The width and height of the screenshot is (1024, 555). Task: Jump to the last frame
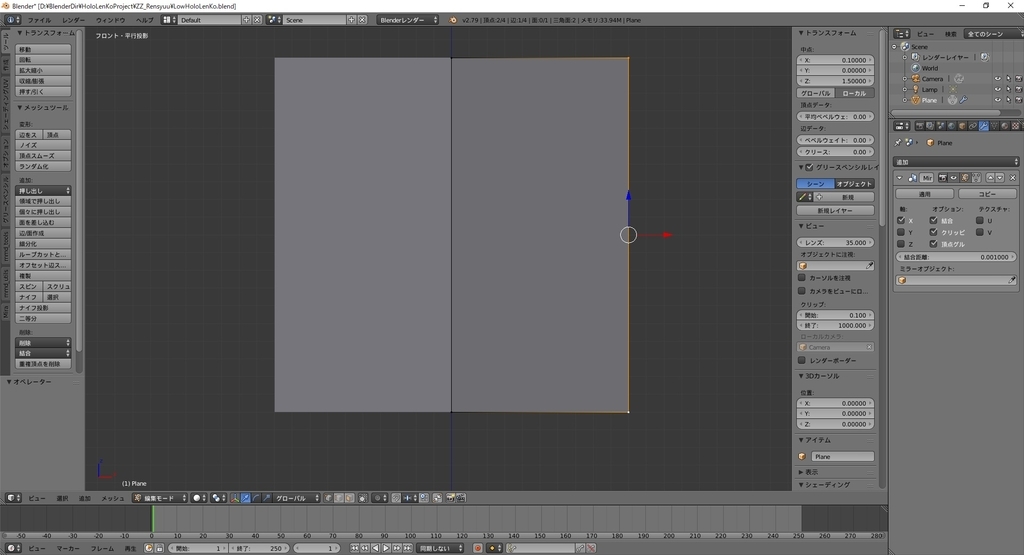(408, 548)
